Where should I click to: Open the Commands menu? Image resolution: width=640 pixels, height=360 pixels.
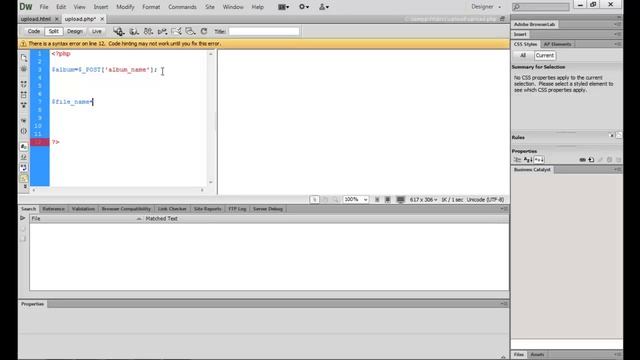pos(182,7)
